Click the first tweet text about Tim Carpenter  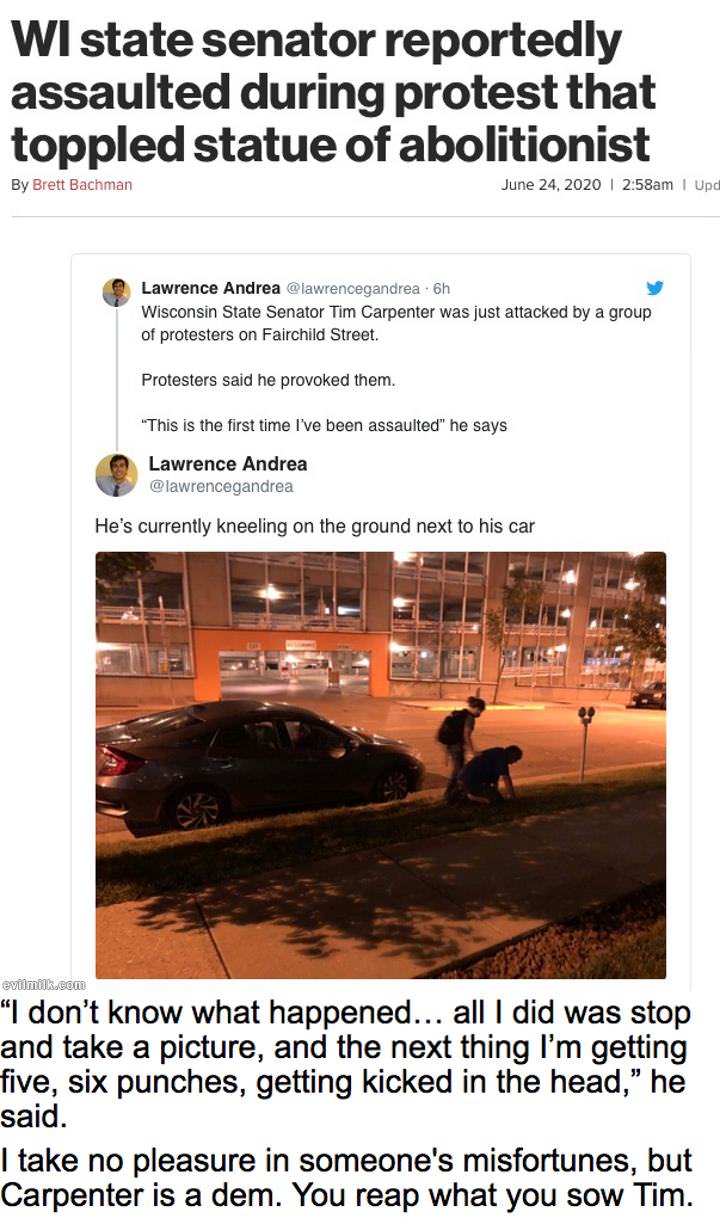(x=396, y=323)
